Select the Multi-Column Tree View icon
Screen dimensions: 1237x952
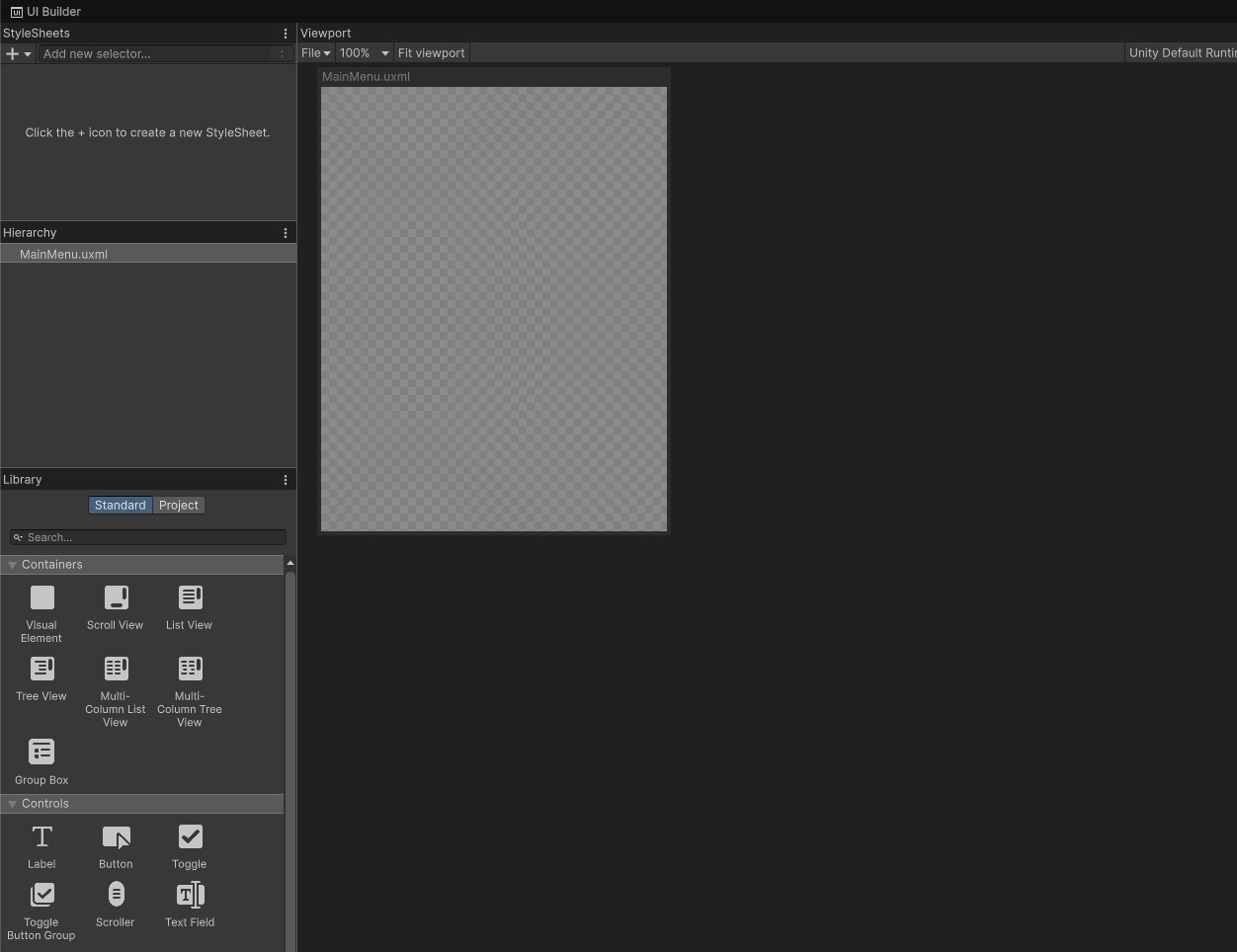click(x=190, y=669)
